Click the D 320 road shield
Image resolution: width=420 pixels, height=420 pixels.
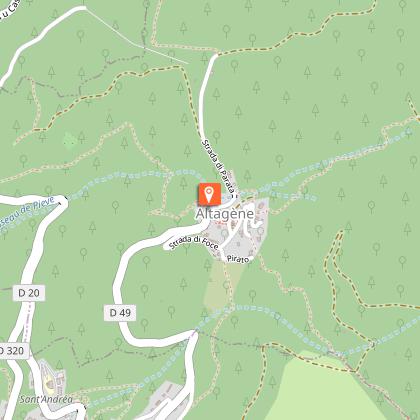13,351
